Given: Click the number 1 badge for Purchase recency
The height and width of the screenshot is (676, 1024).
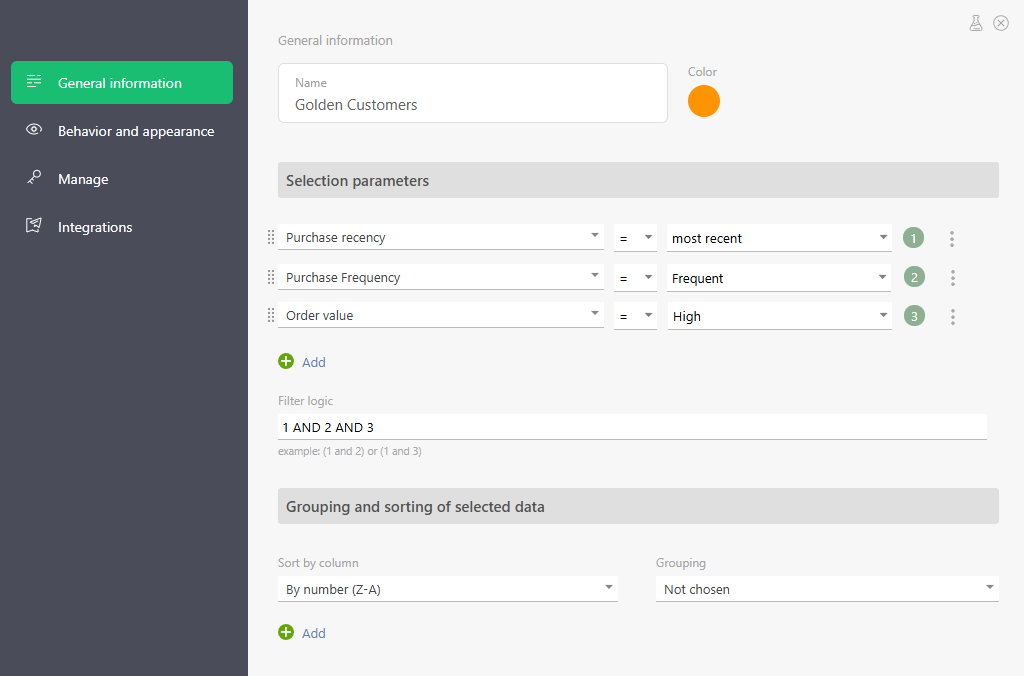Looking at the screenshot, I should pyautogui.click(x=914, y=238).
